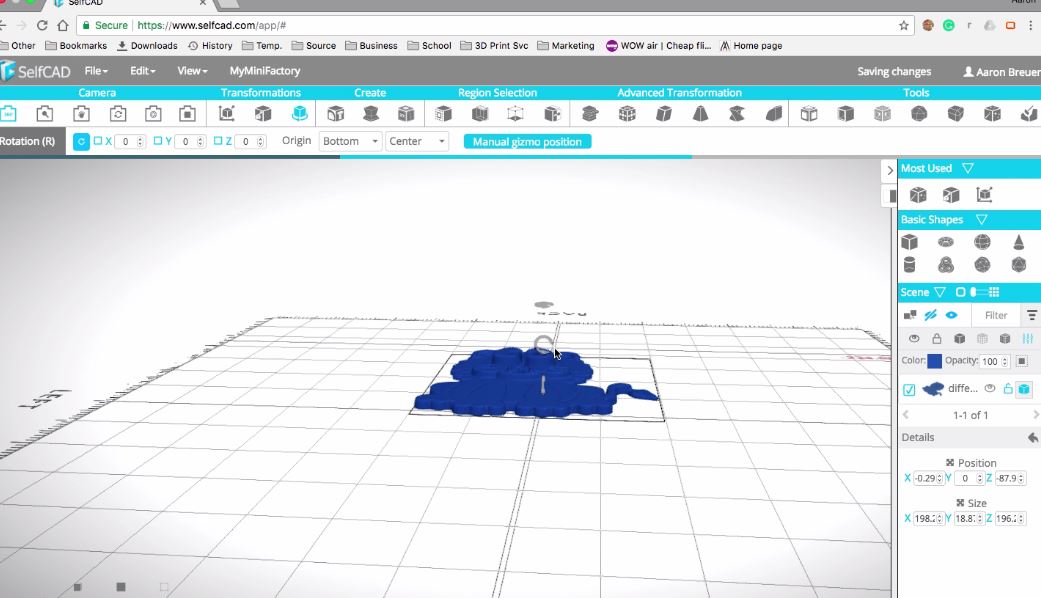Image resolution: width=1041 pixels, height=598 pixels.
Task: Open the View menu dropdown
Action: click(x=192, y=70)
